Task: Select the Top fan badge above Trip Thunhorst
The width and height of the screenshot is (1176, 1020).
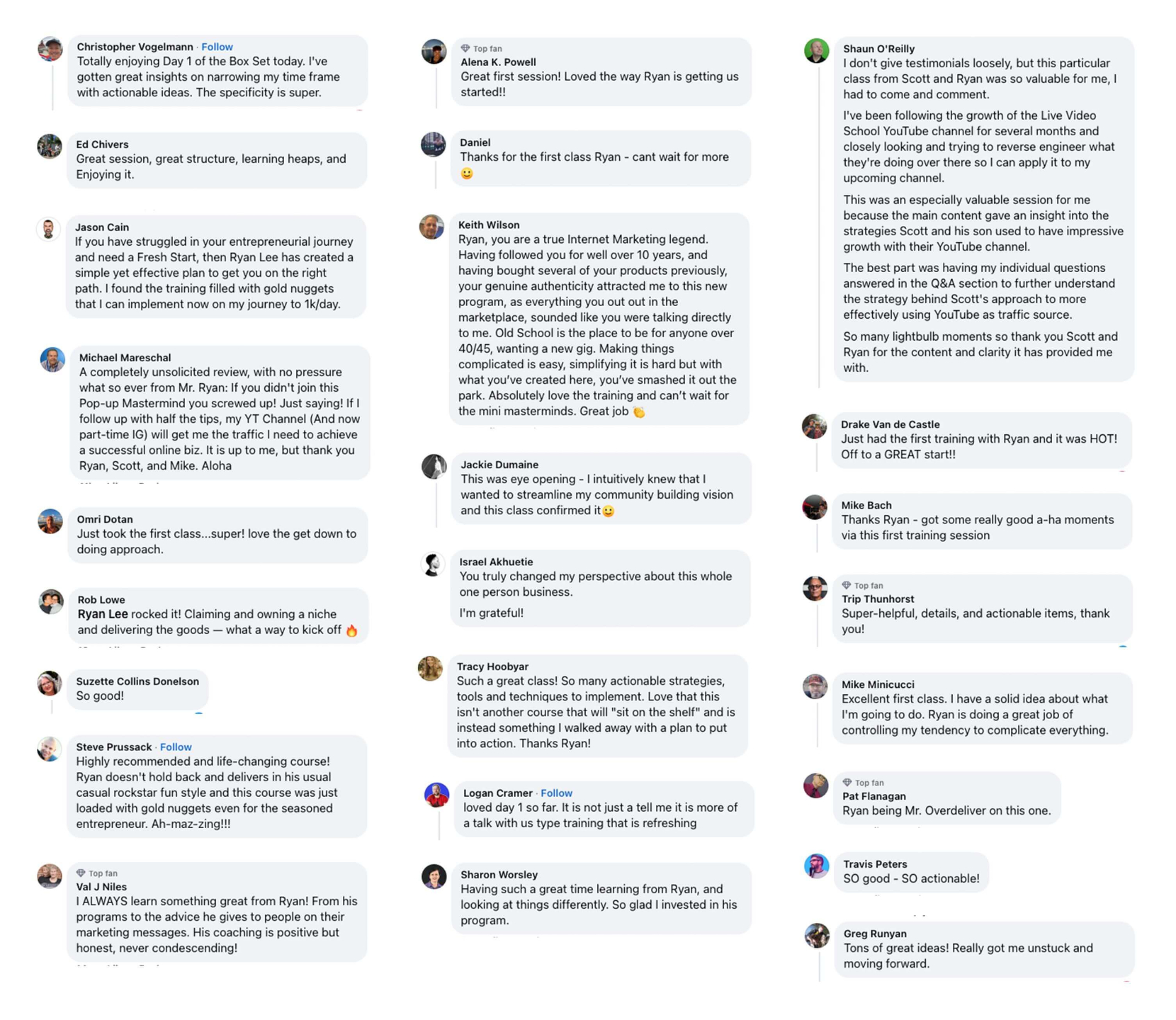Action: coord(862,585)
